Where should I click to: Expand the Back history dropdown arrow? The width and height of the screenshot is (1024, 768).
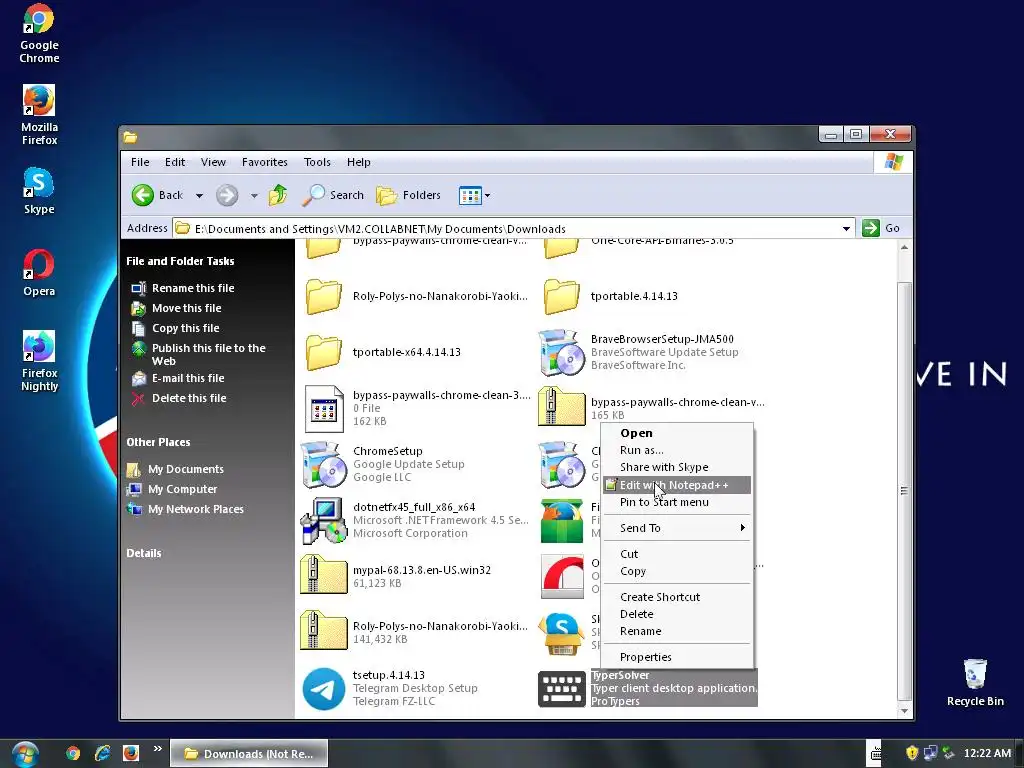199,195
